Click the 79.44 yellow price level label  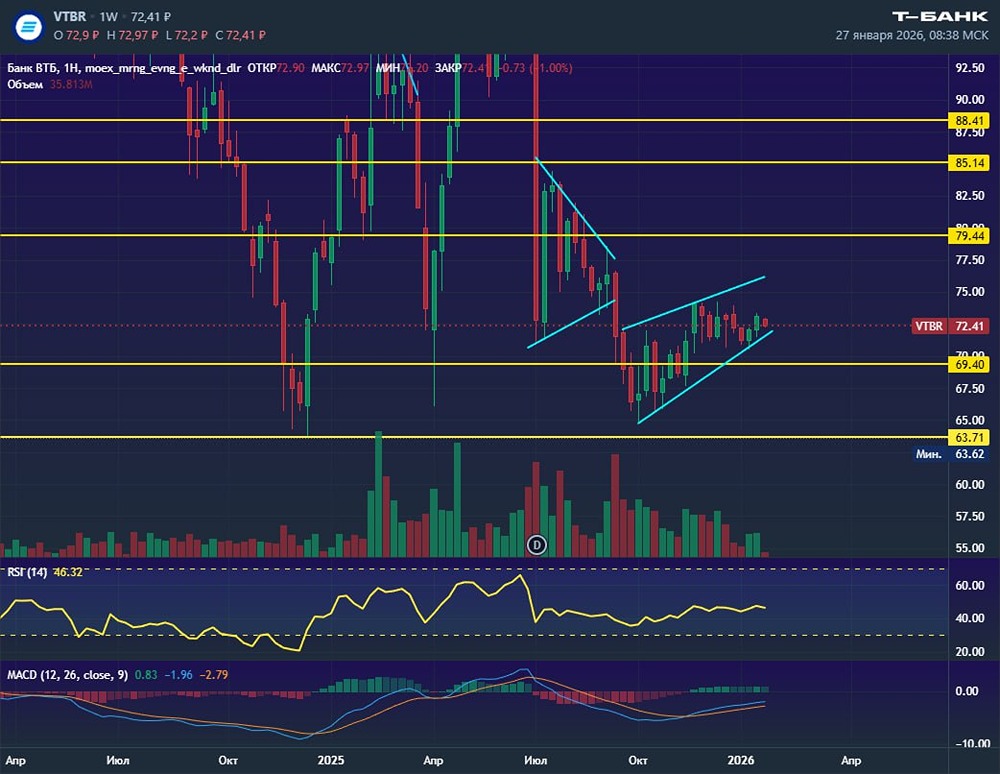[969, 236]
